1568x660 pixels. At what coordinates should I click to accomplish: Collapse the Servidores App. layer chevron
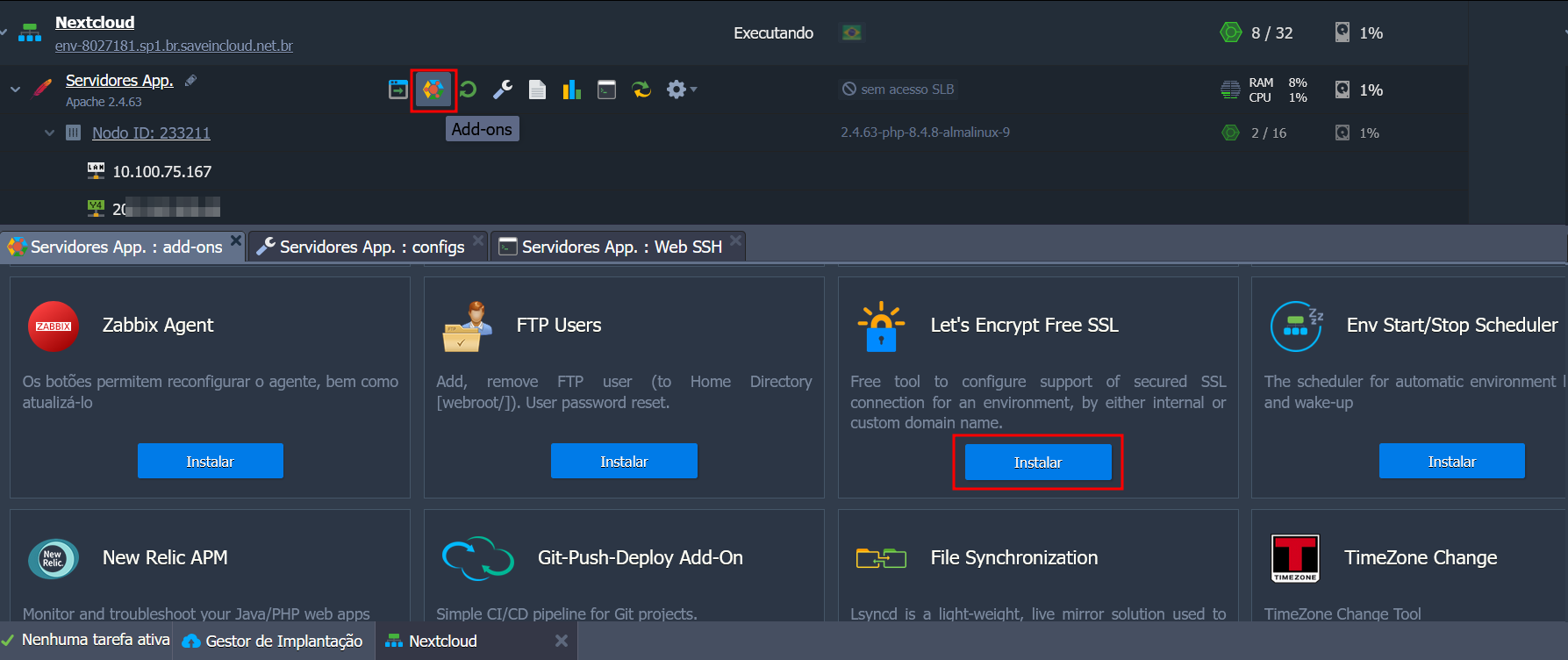15,89
